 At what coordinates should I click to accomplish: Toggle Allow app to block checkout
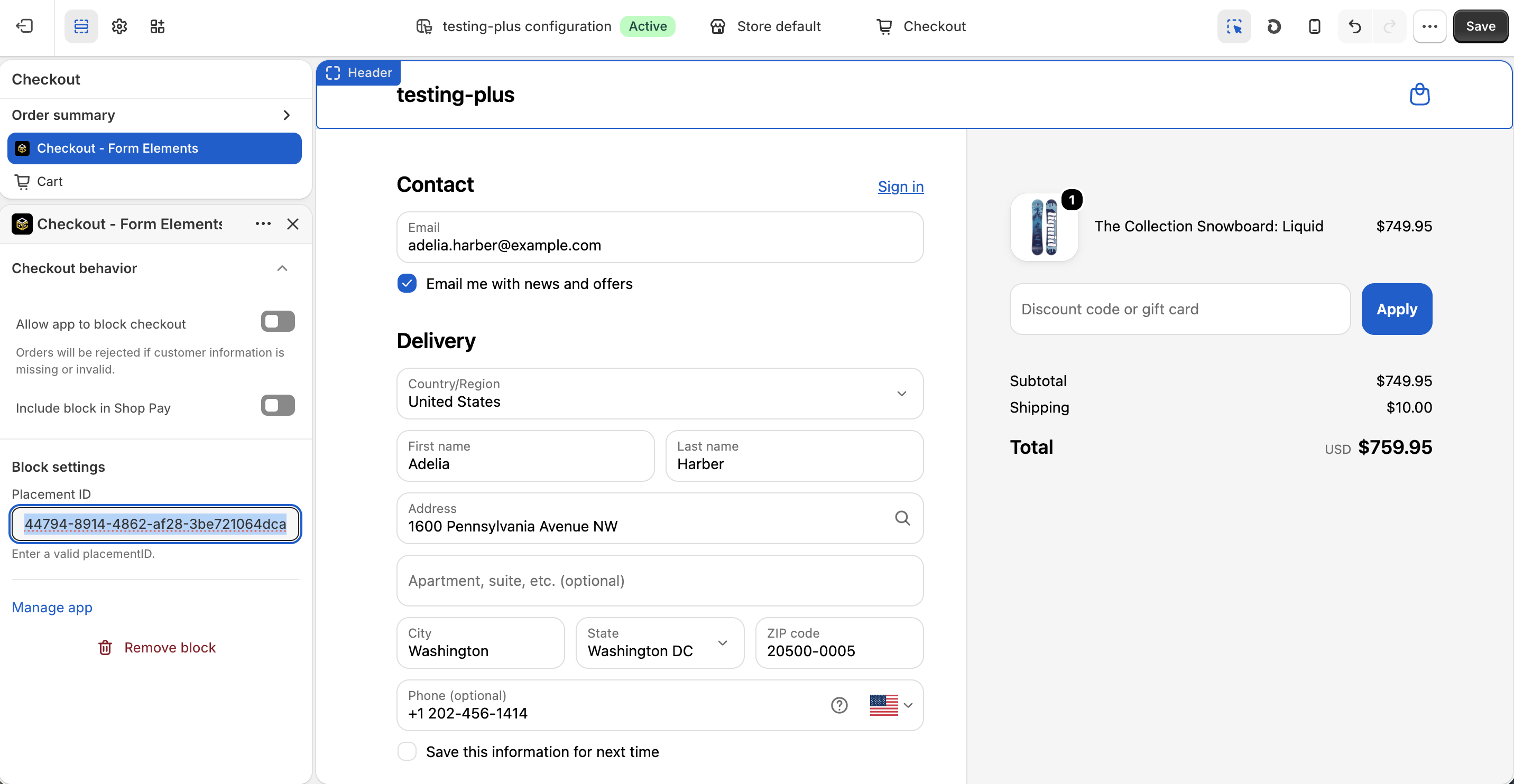pos(278,321)
